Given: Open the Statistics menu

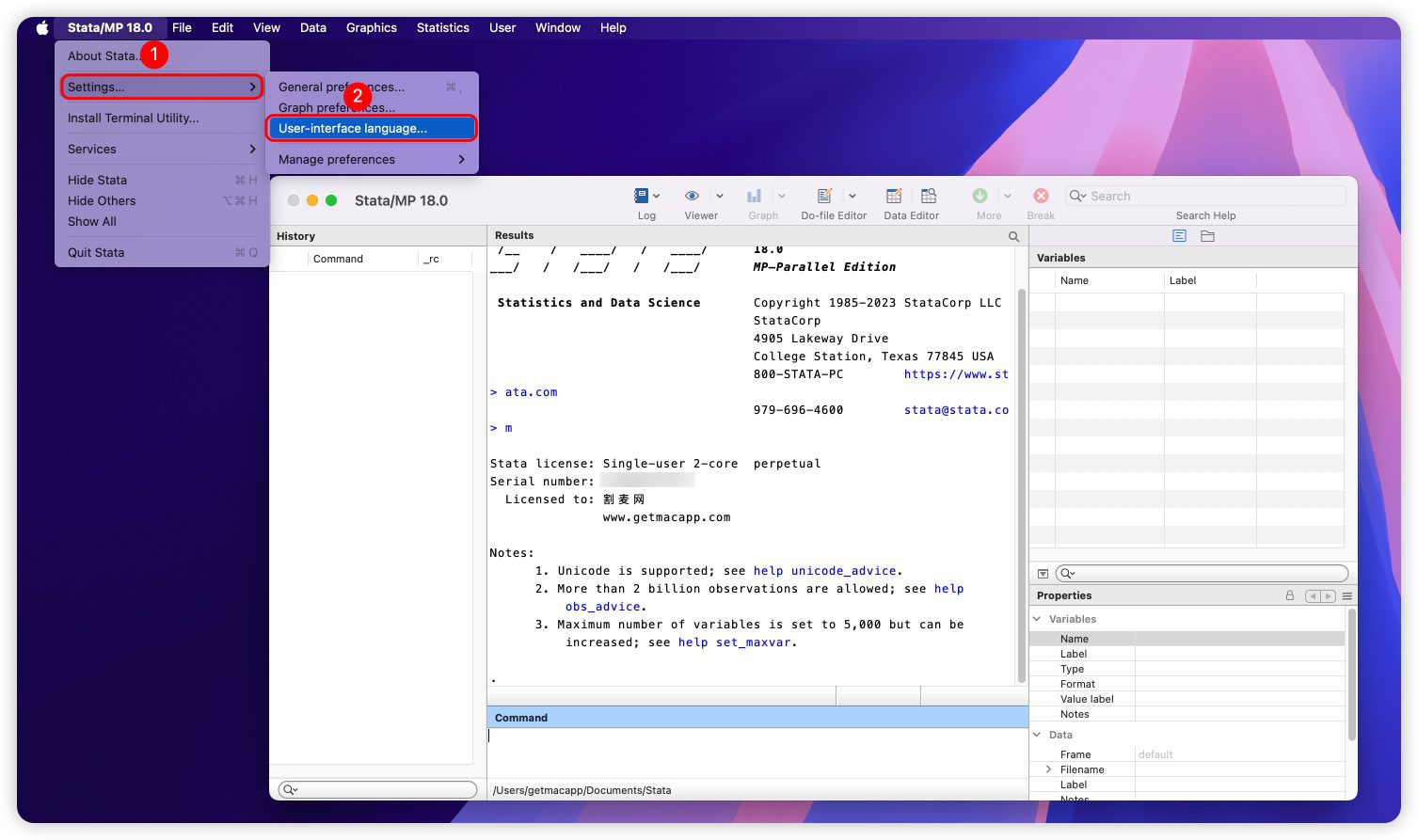Looking at the screenshot, I should (442, 27).
